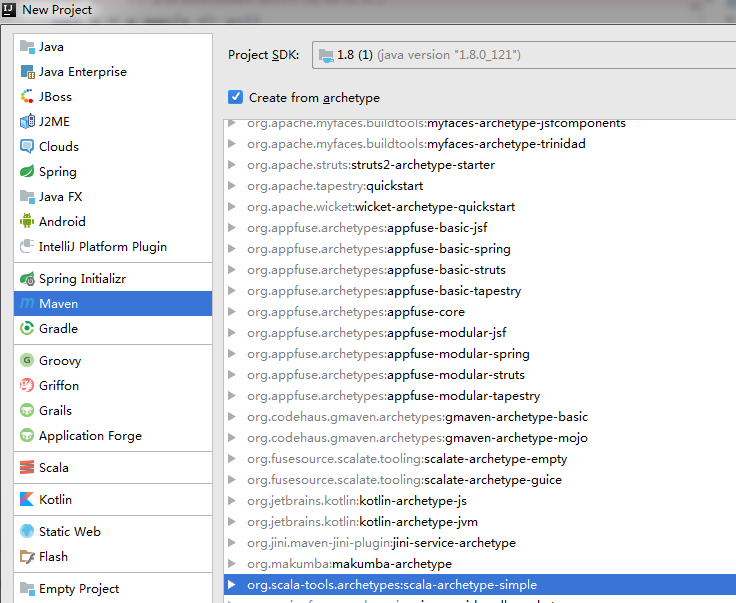Click the Scala icon
This screenshot has height=603, width=736.
click(x=27, y=467)
